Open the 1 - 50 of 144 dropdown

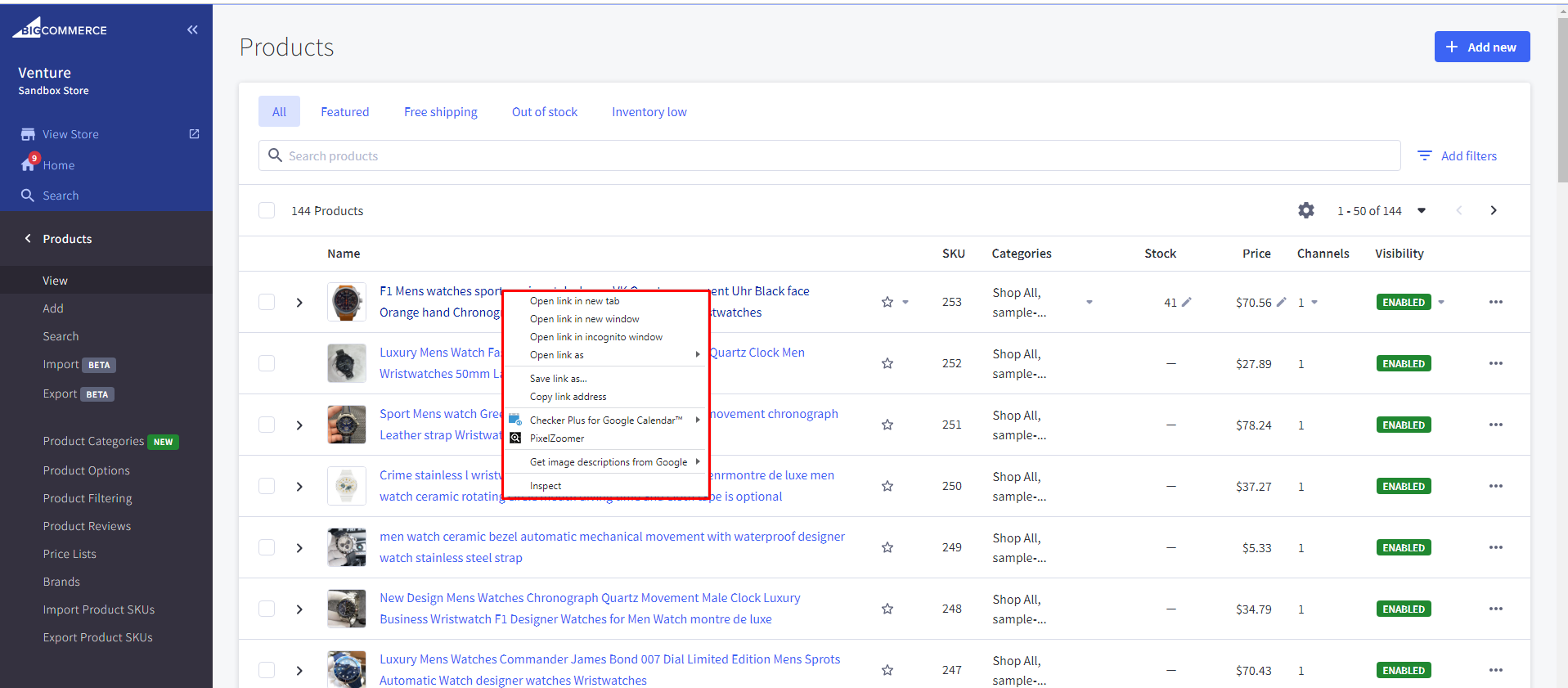[1382, 211]
